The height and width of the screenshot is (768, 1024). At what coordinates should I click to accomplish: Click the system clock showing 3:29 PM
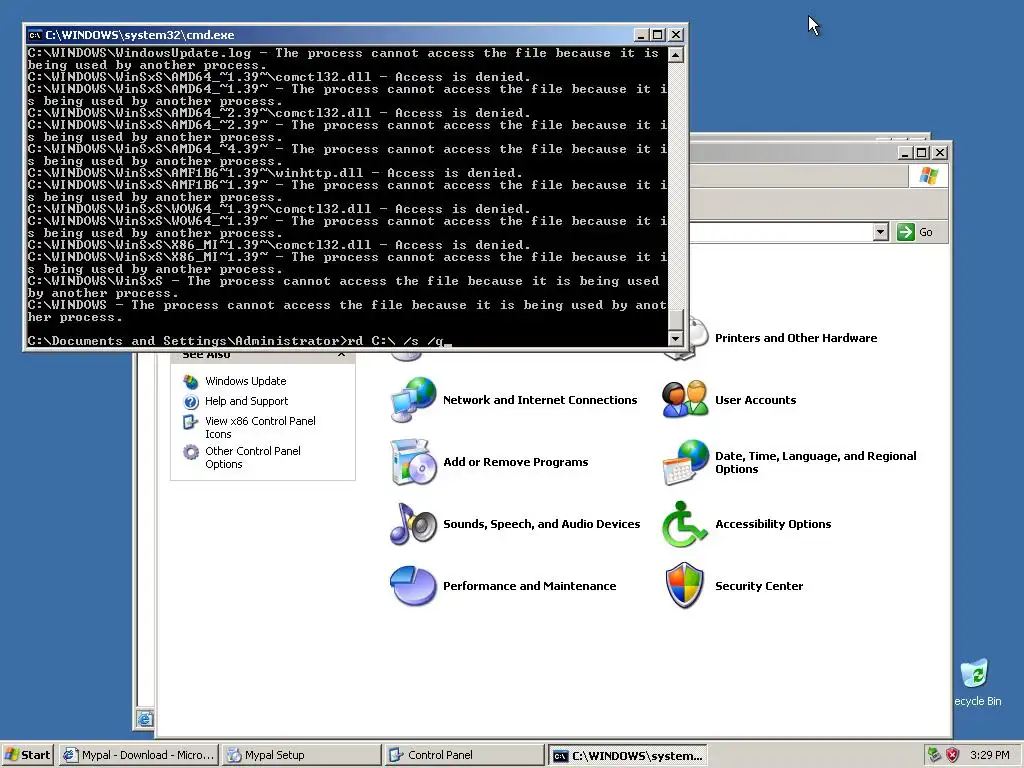pyautogui.click(x=989, y=755)
